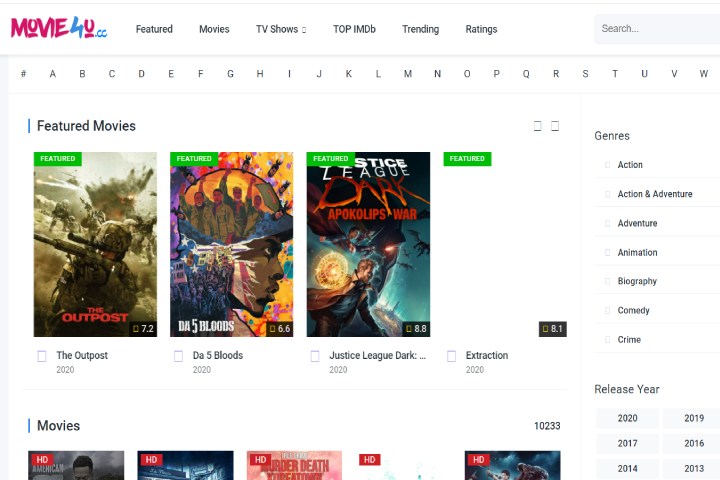Filter titles starting with letter D

point(141,73)
